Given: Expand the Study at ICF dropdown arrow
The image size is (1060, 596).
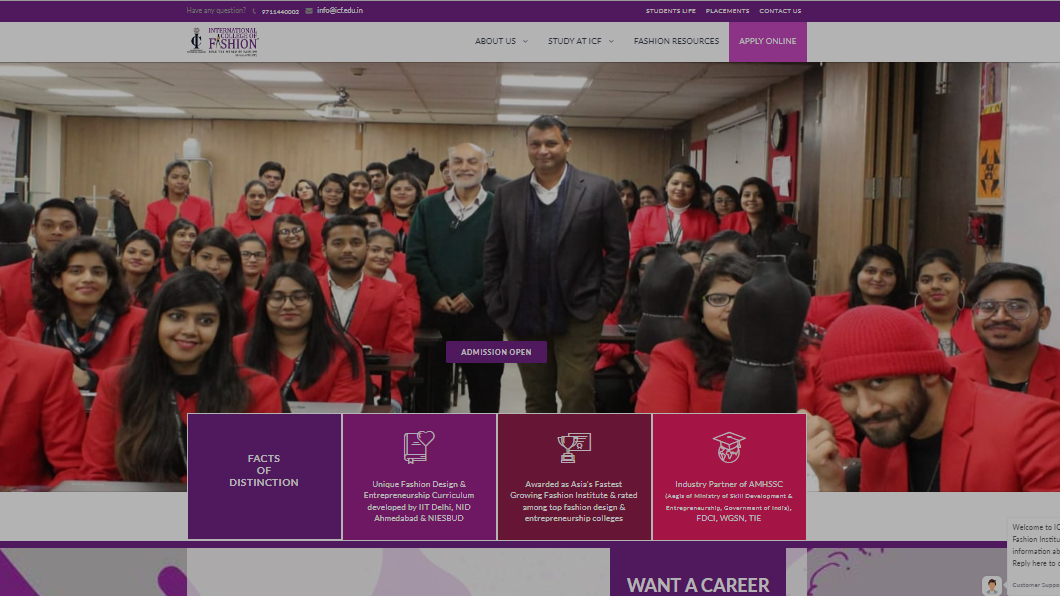Looking at the screenshot, I should [611, 41].
